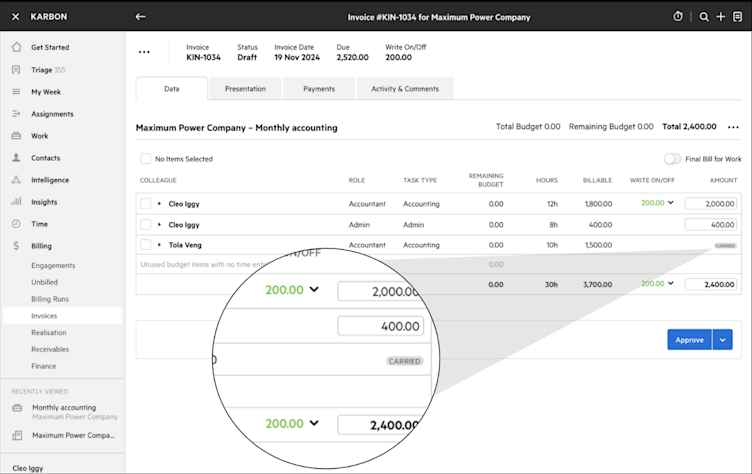Screen dimensions: 752x474
Task: Open Triage from the sidebar
Action: 48,70
